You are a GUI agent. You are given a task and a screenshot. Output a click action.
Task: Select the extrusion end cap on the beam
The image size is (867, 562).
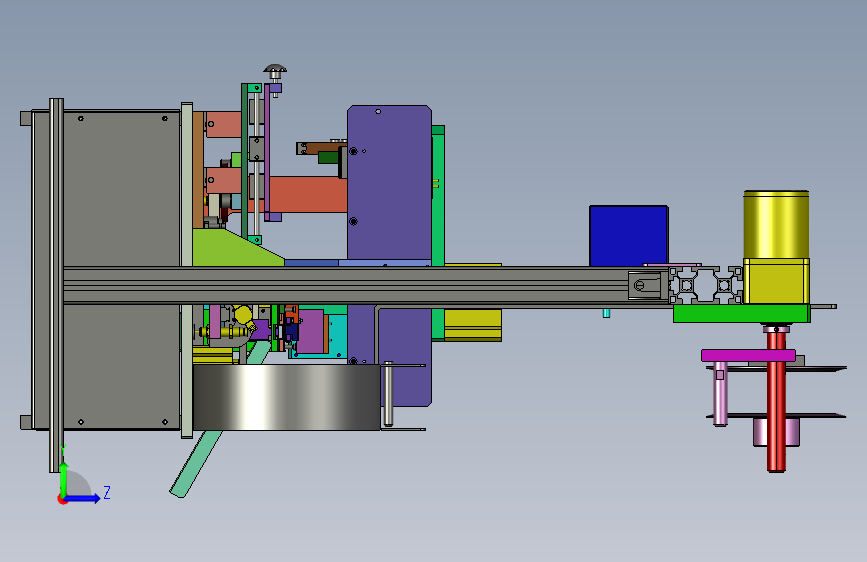click(x=647, y=285)
